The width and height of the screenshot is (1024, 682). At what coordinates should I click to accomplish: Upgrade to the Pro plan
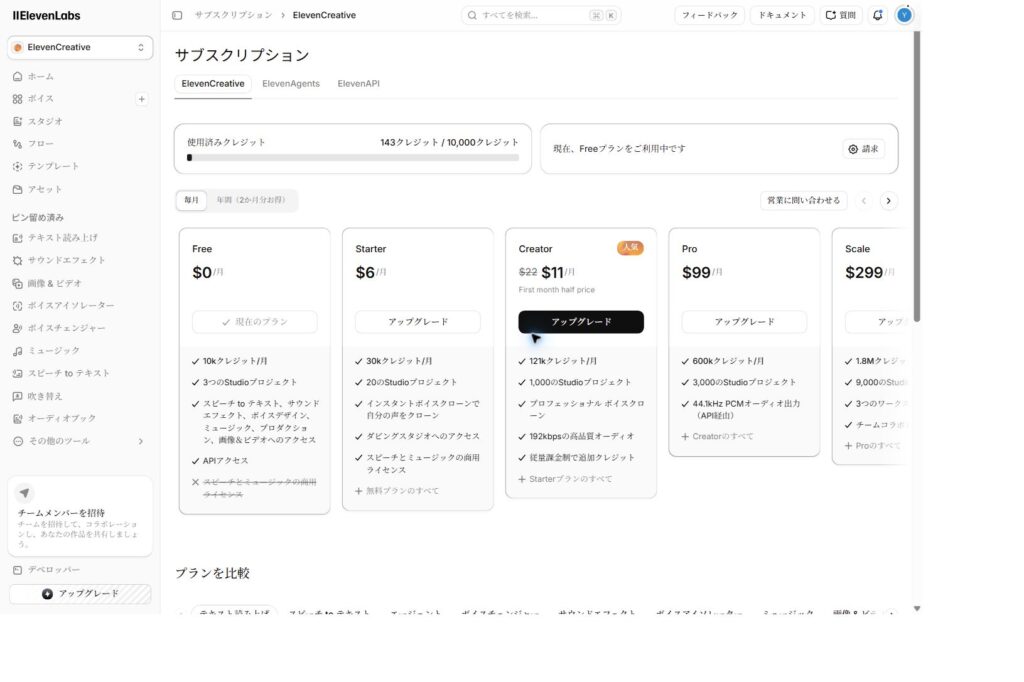click(x=744, y=321)
